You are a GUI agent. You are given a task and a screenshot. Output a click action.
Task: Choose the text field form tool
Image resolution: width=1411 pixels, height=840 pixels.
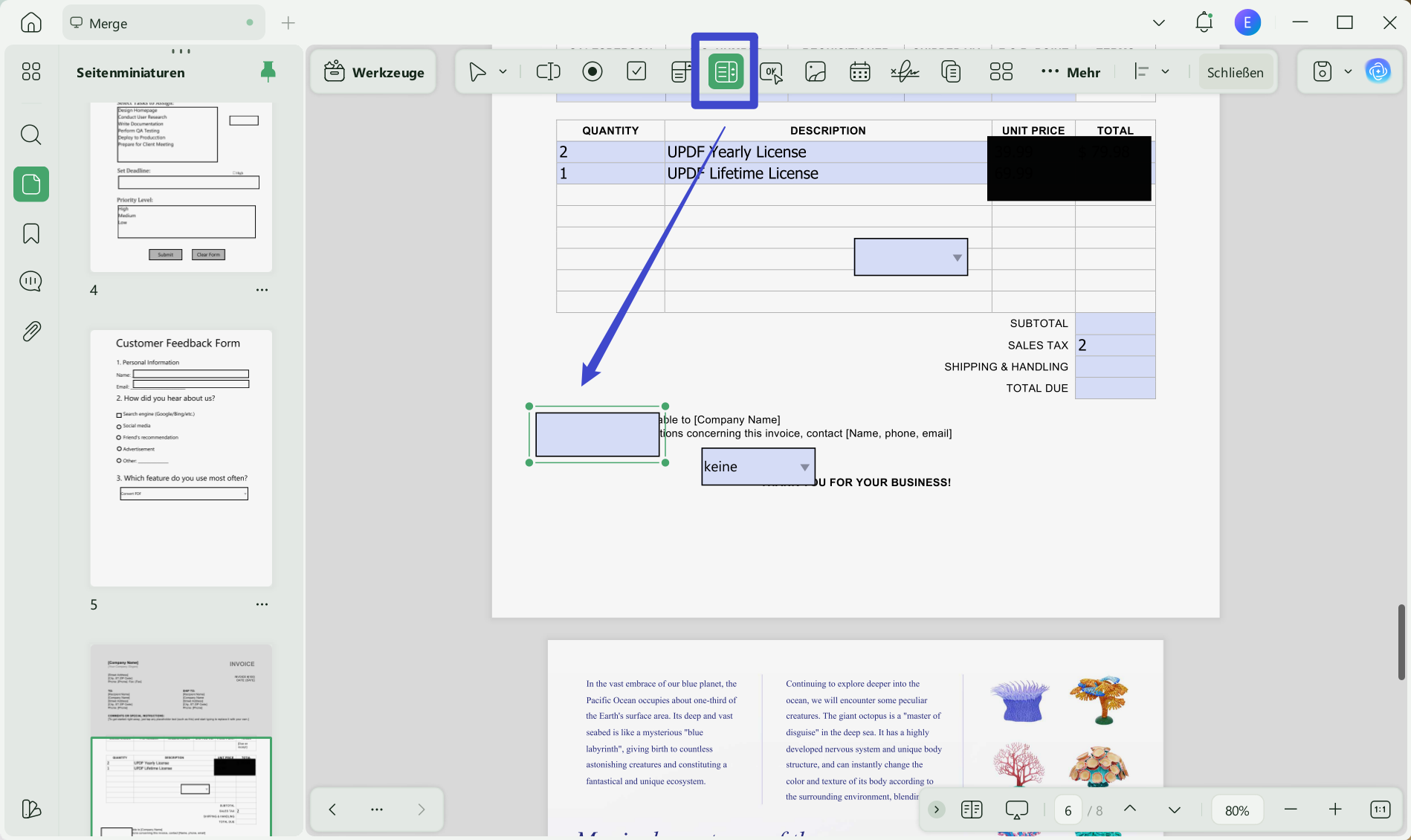pyautogui.click(x=548, y=71)
